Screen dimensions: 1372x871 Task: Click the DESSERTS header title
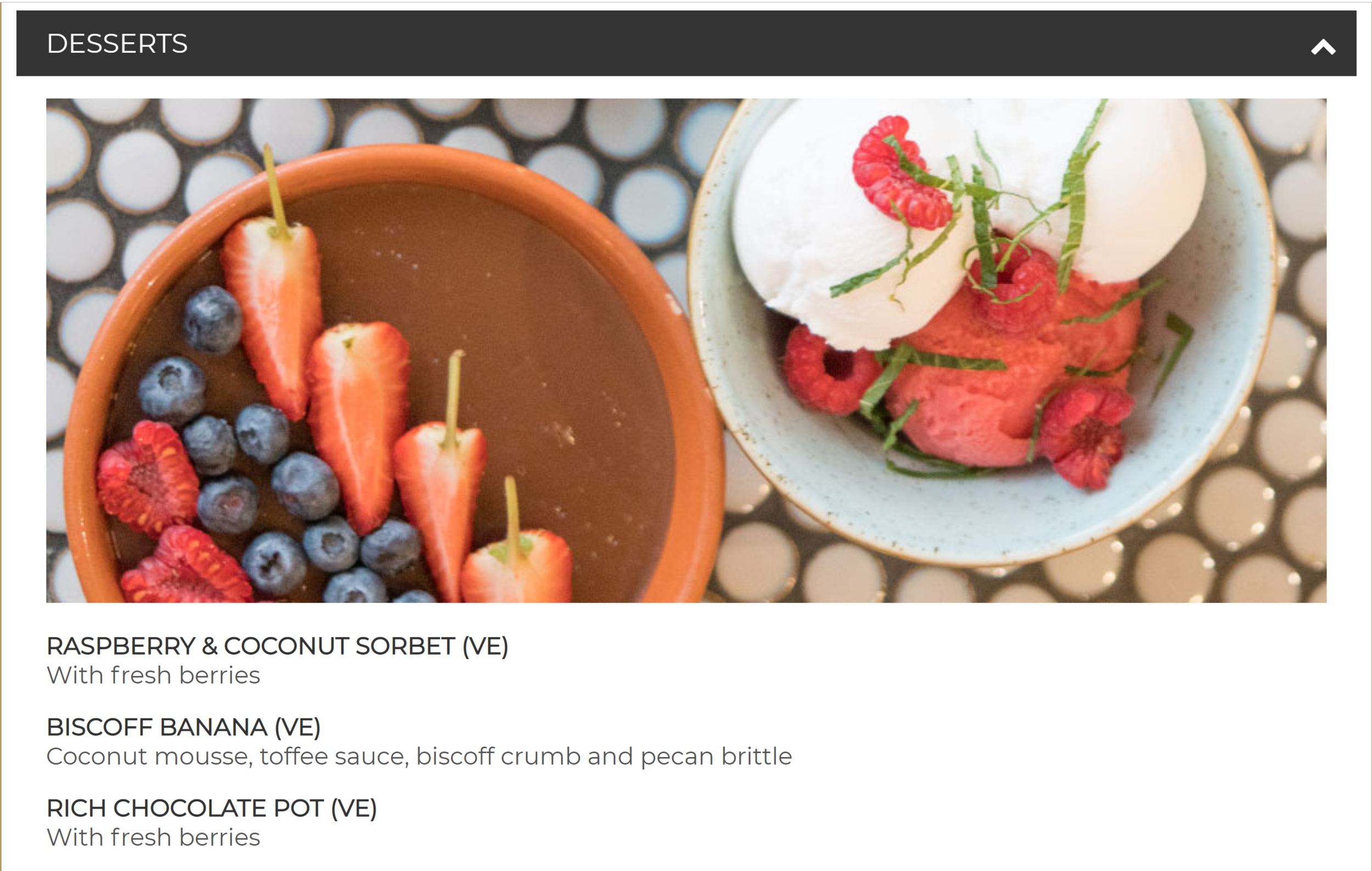(x=117, y=43)
